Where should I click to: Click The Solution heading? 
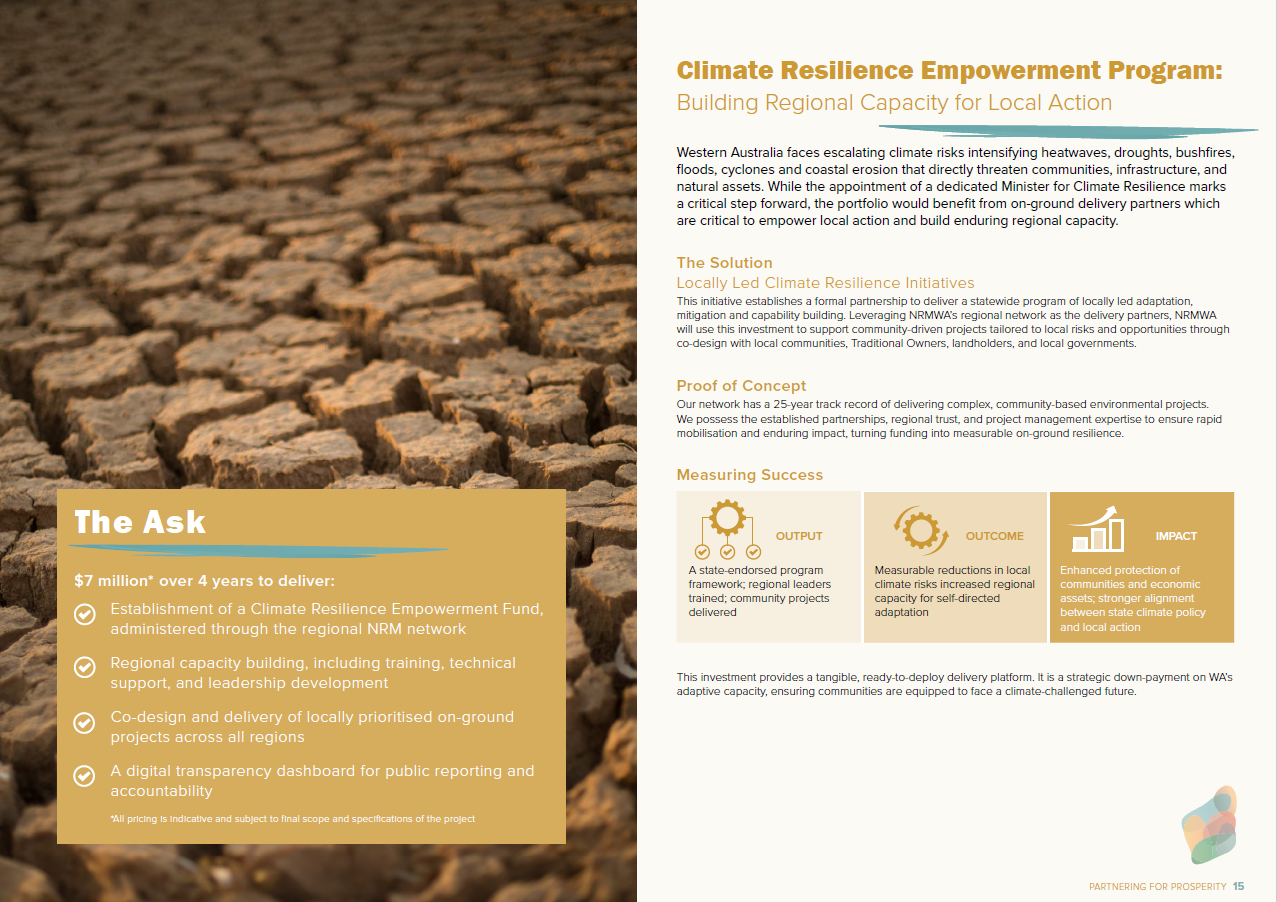[724, 263]
